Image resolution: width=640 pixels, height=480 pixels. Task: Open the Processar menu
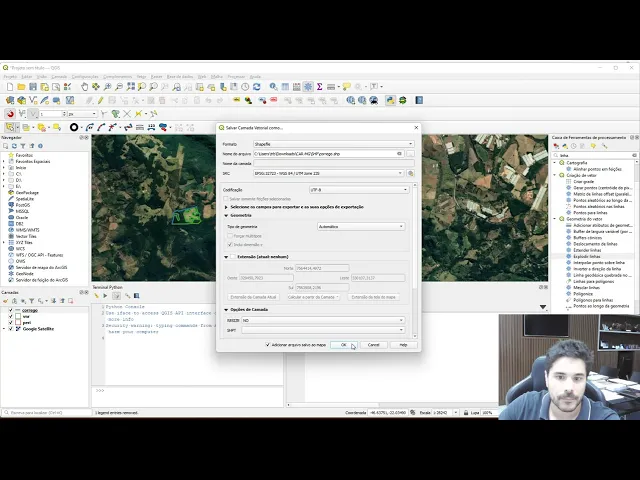pyautogui.click(x=236, y=77)
